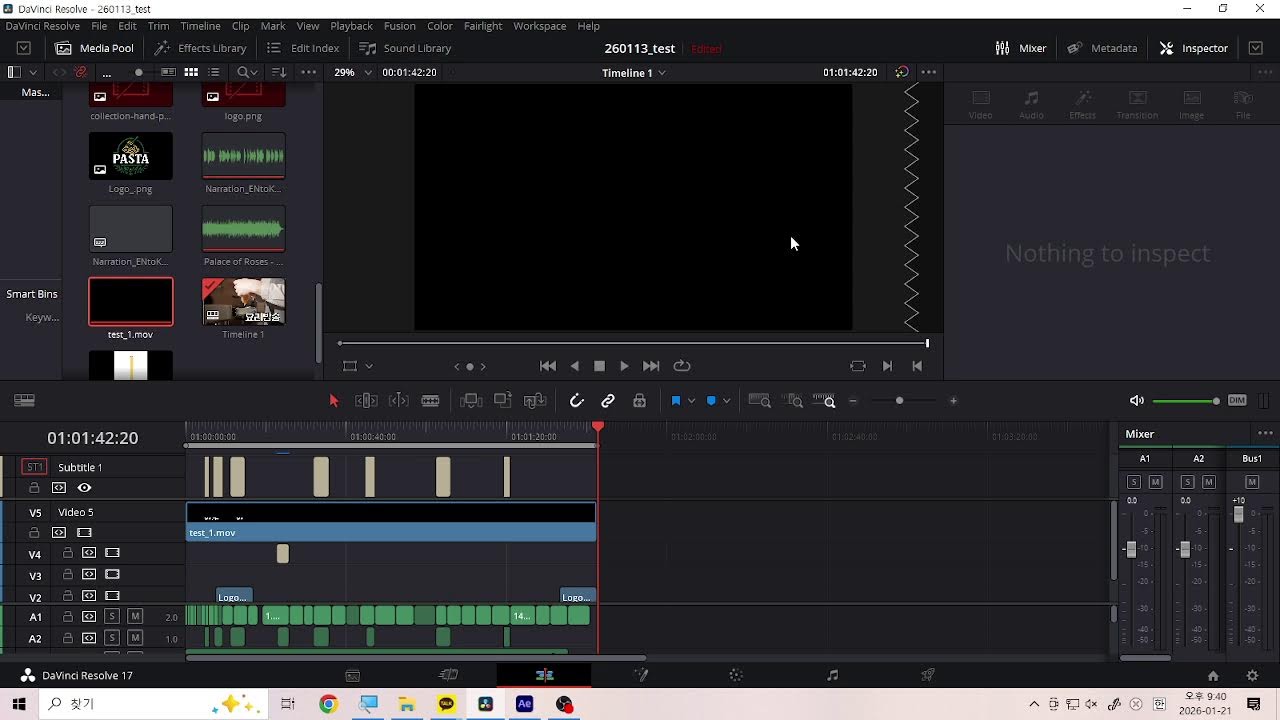1280x720 pixels.
Task: Open the flag color dropdown arrow
Action: point(691,401)
